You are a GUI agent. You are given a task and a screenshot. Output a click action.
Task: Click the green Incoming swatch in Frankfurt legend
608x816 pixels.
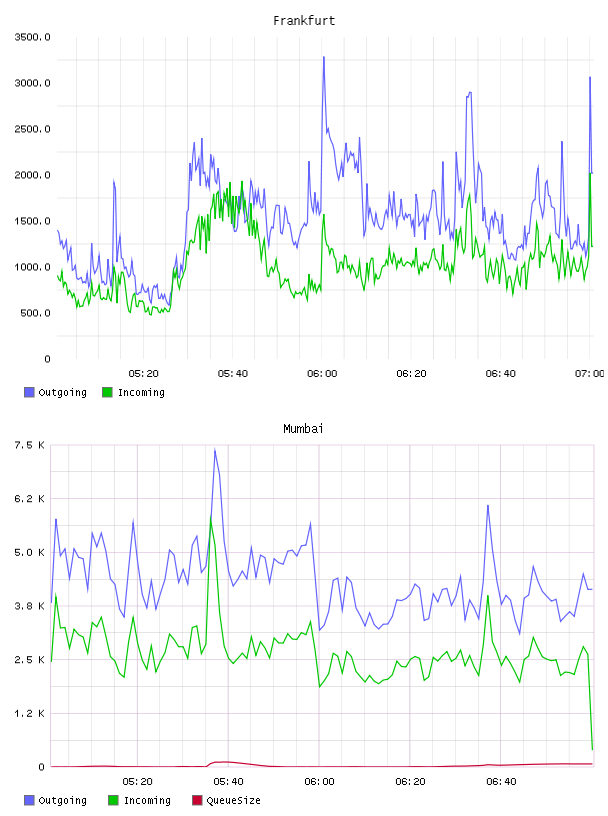[x=107, y=392]
